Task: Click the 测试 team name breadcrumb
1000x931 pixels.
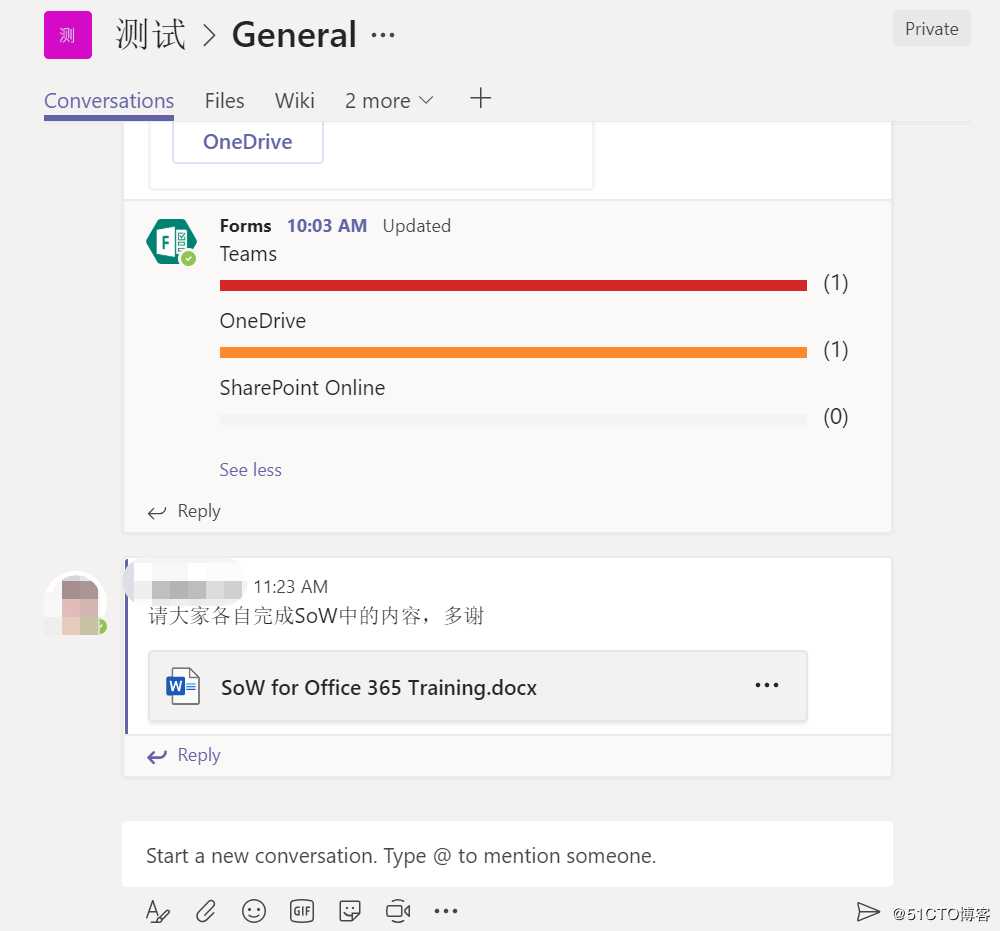Action: [151, 34]
